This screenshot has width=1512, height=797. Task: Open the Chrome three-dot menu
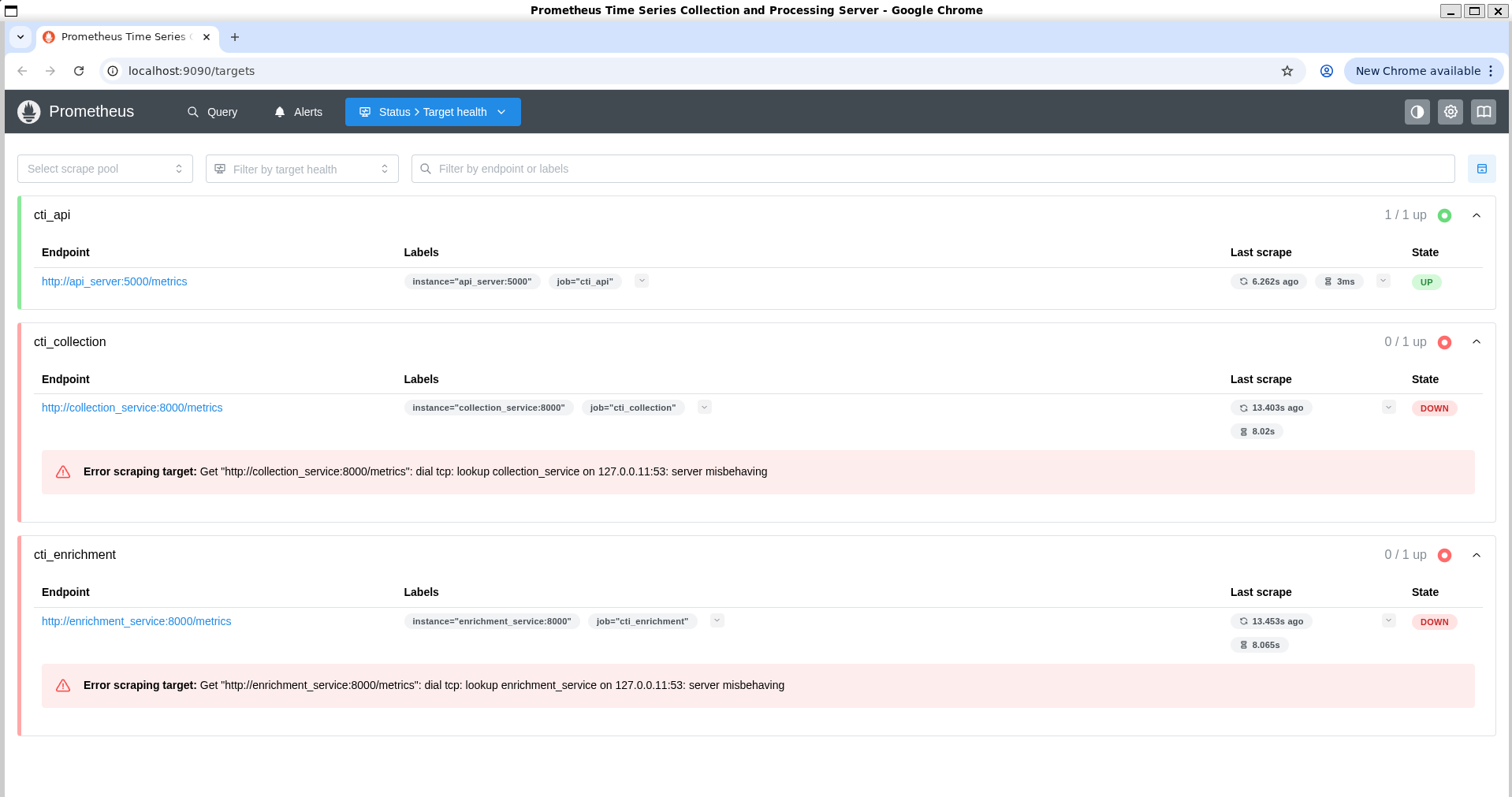(1491, 71)
